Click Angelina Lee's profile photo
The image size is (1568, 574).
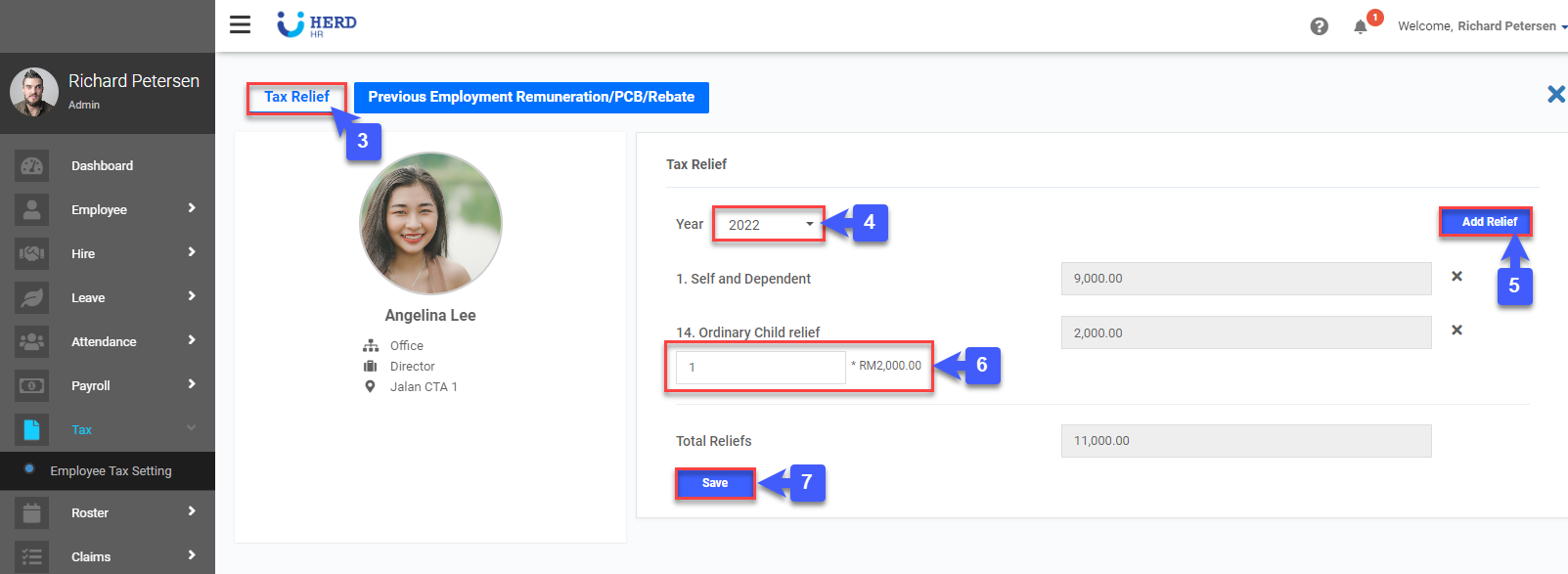tap(430, 223)
